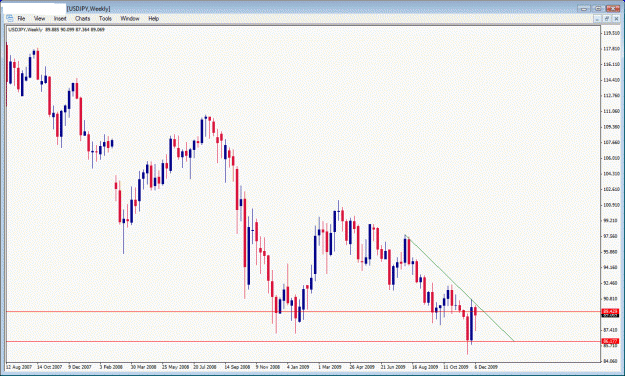The height and width of the screenshot is (376, 625).
Task: Click the 30 Mar 2008 date label
Action: click(143, 367)
